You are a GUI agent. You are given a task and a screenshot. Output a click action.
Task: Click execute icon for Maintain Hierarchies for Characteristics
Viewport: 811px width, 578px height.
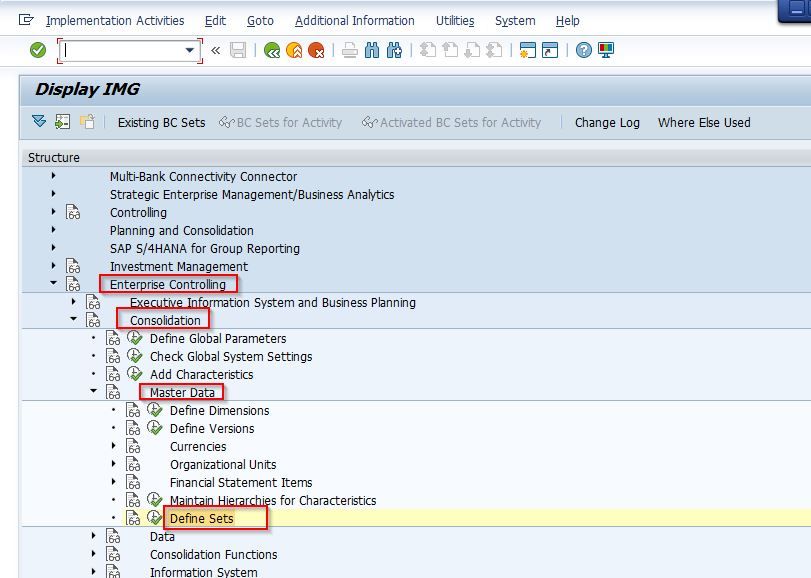pyautogui.click(x=155, y=500)
